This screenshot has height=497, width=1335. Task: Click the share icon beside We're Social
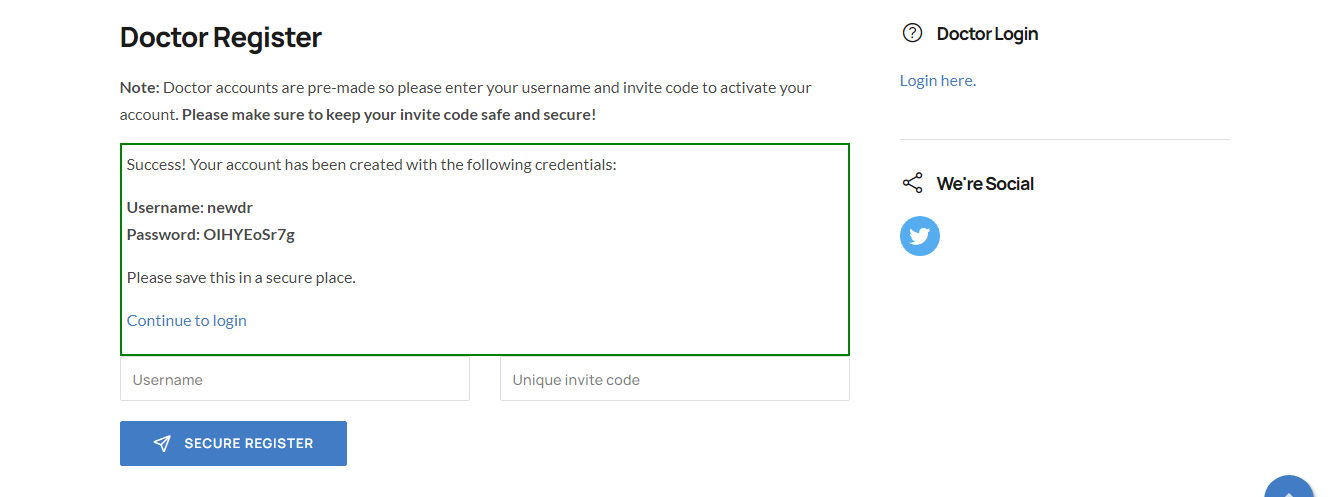(912, 183)
